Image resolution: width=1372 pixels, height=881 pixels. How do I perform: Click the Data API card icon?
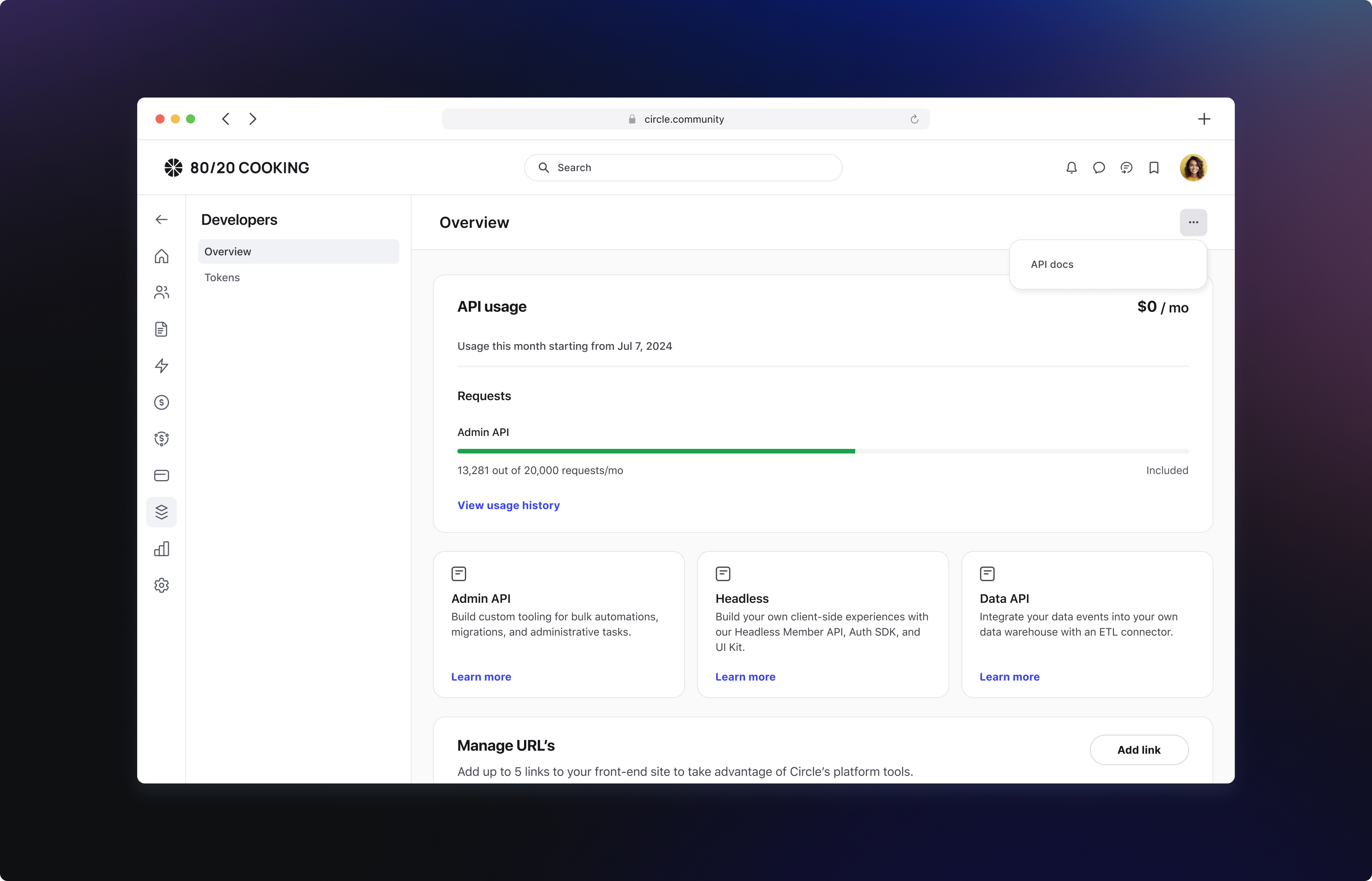[x=987, y=574]
